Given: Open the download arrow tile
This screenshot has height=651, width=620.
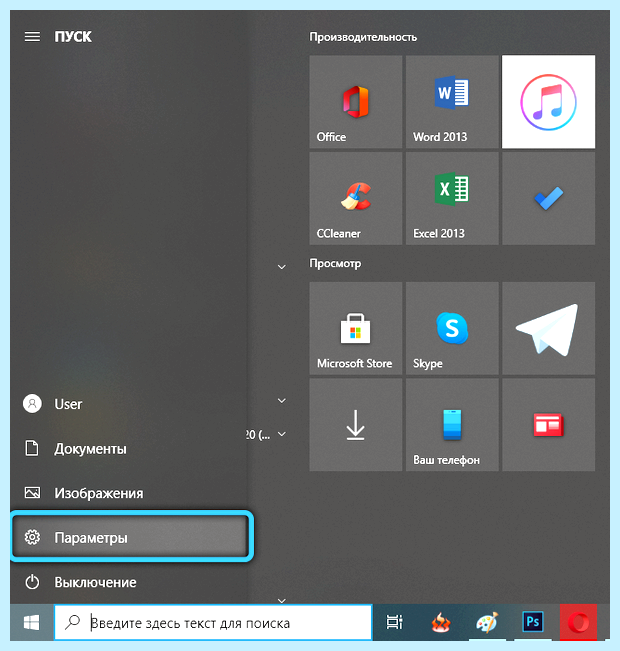Looking at the screenshot, I should click(355, 425).
